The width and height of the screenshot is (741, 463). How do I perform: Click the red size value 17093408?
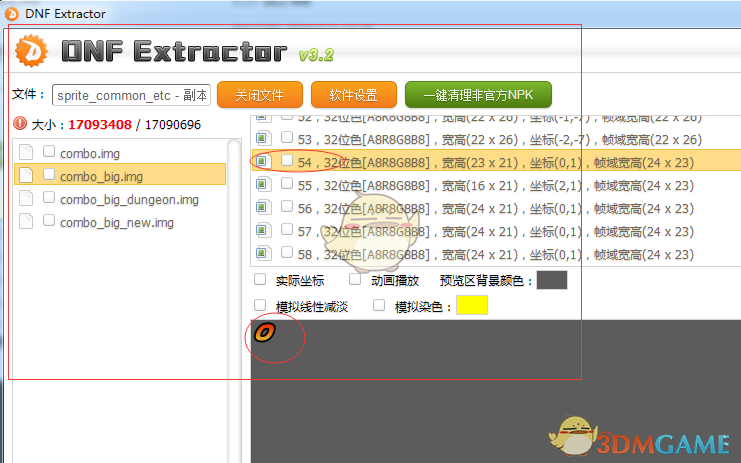[100, 125]
